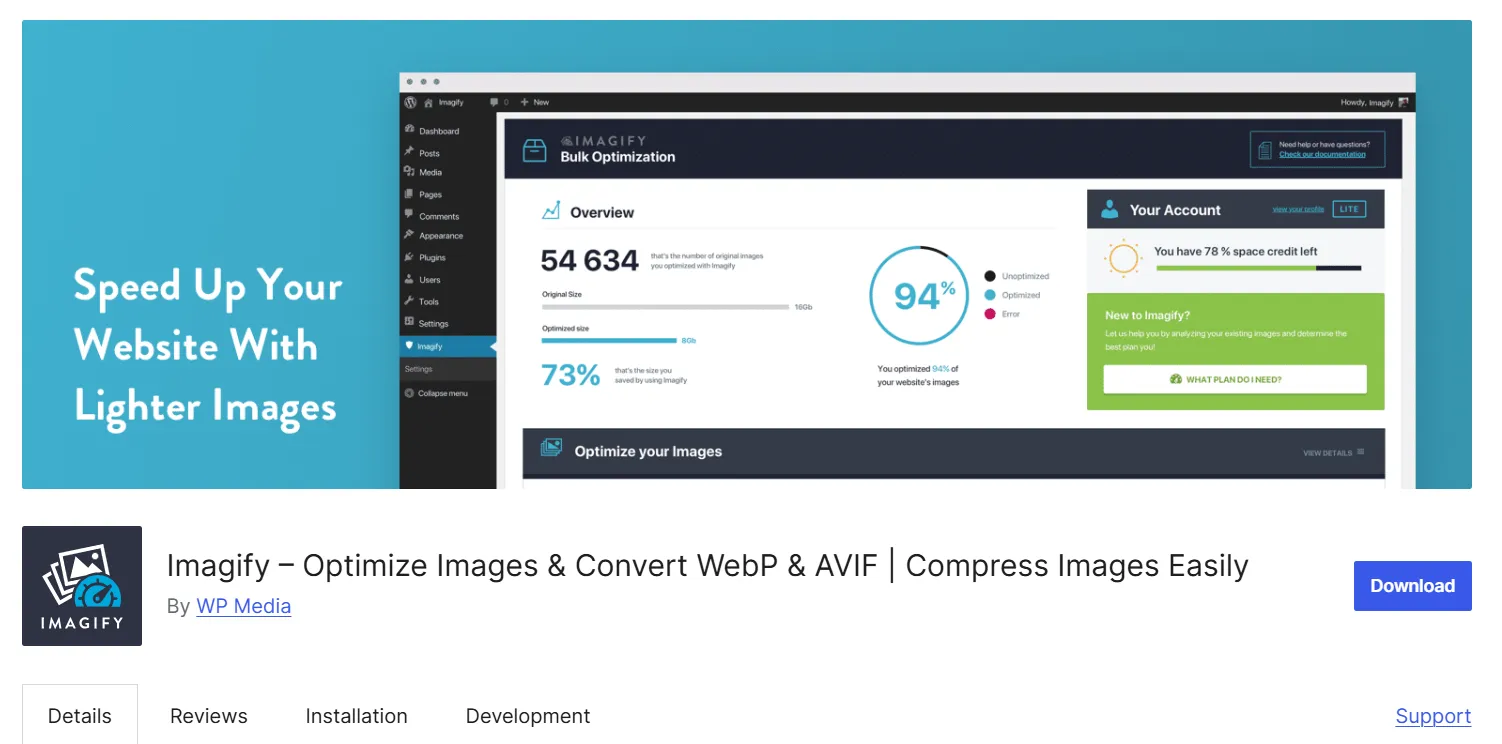The width and height of the screenshot is (1502, 744).
Task: Click the WHAT PLAN DO I NEED? button
Action: pos(1235,380)
